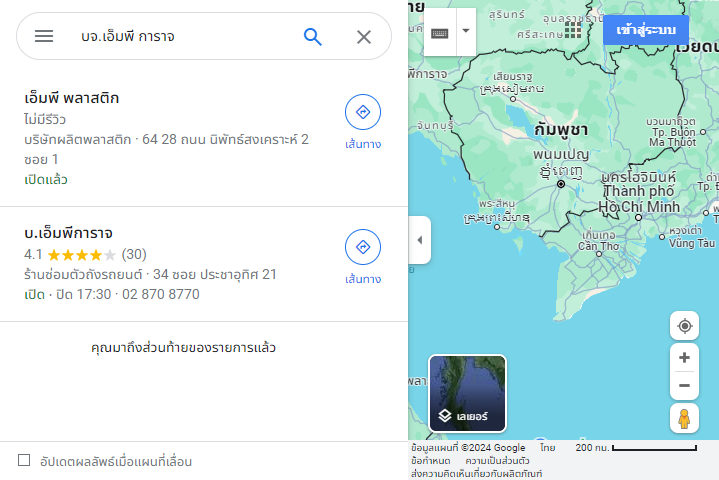Click the Hồ Chí Minh city marker
719x480 pixels.
pos(638,217)
